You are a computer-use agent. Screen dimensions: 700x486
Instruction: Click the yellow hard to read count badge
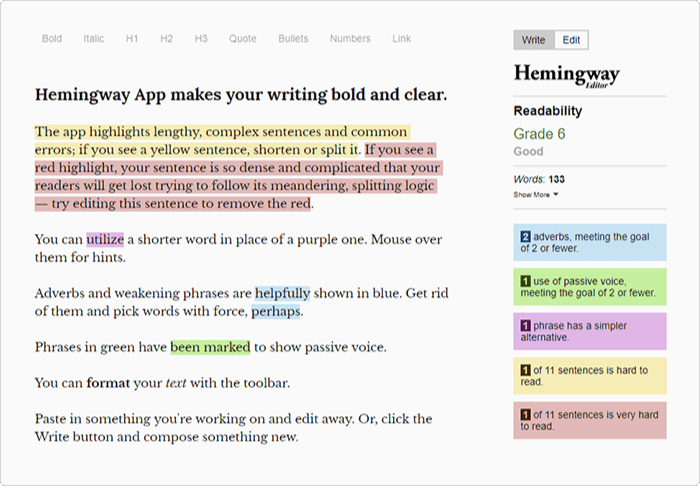point(525,370)
